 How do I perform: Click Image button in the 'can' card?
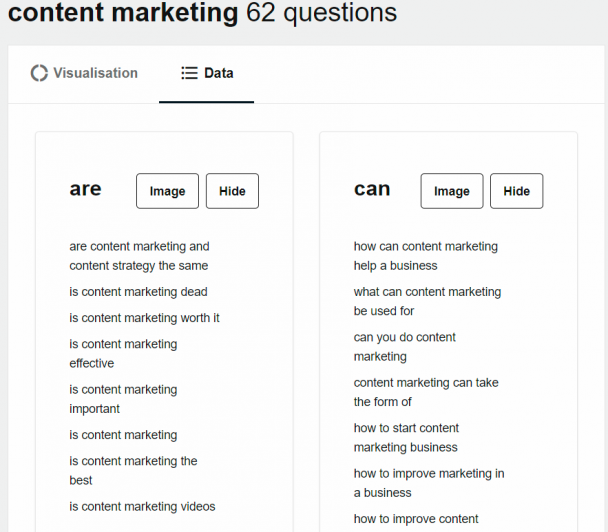(x=452, y=191)
